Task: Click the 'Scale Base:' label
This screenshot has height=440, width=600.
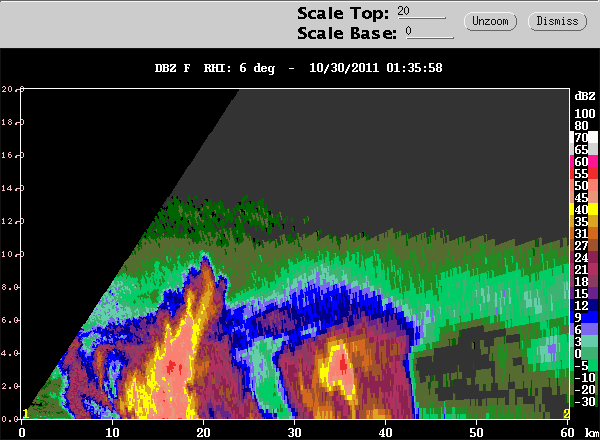Action: (x=347, y=33)
